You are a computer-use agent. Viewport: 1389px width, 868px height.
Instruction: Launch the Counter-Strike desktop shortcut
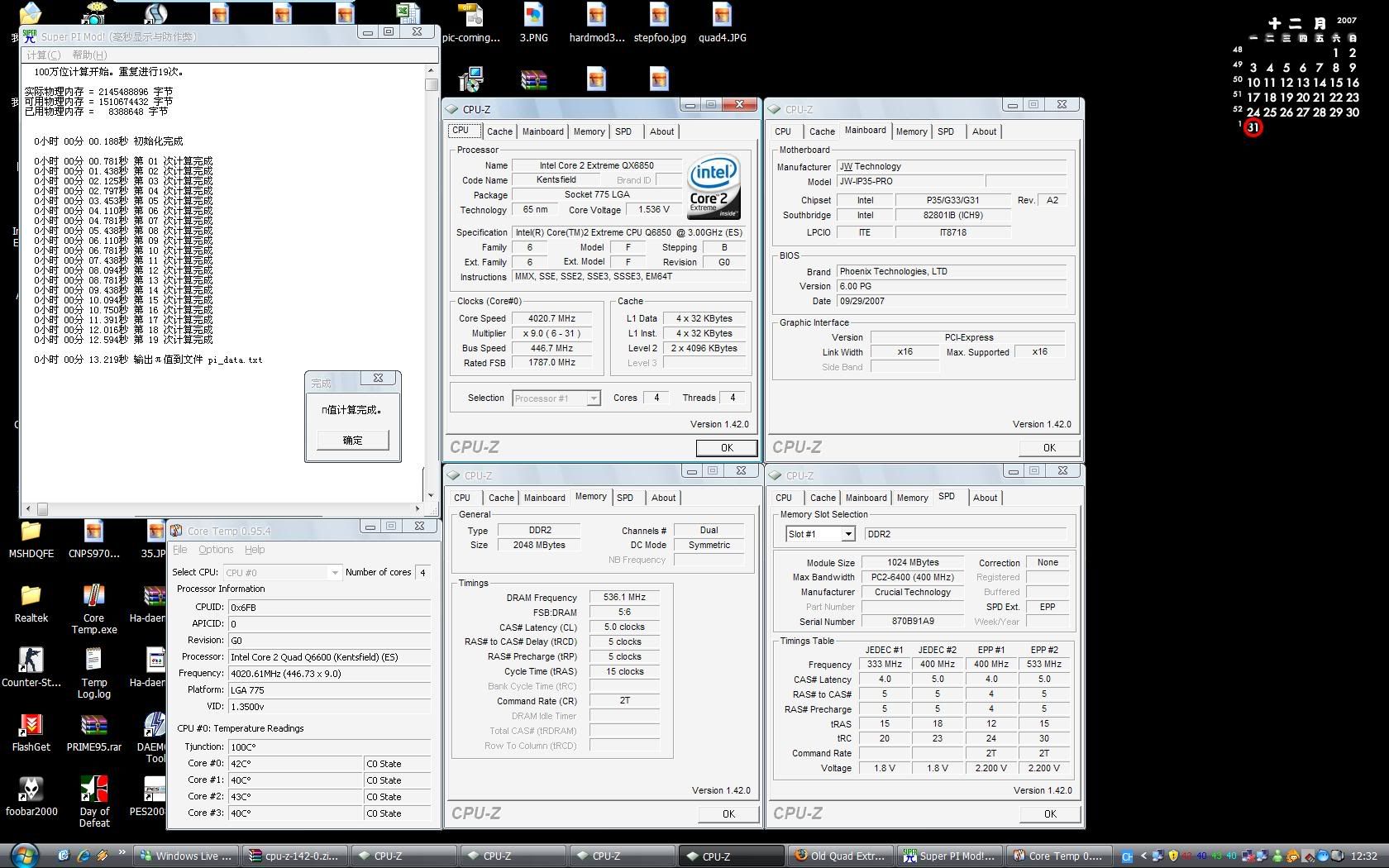[x=31, y=668]
